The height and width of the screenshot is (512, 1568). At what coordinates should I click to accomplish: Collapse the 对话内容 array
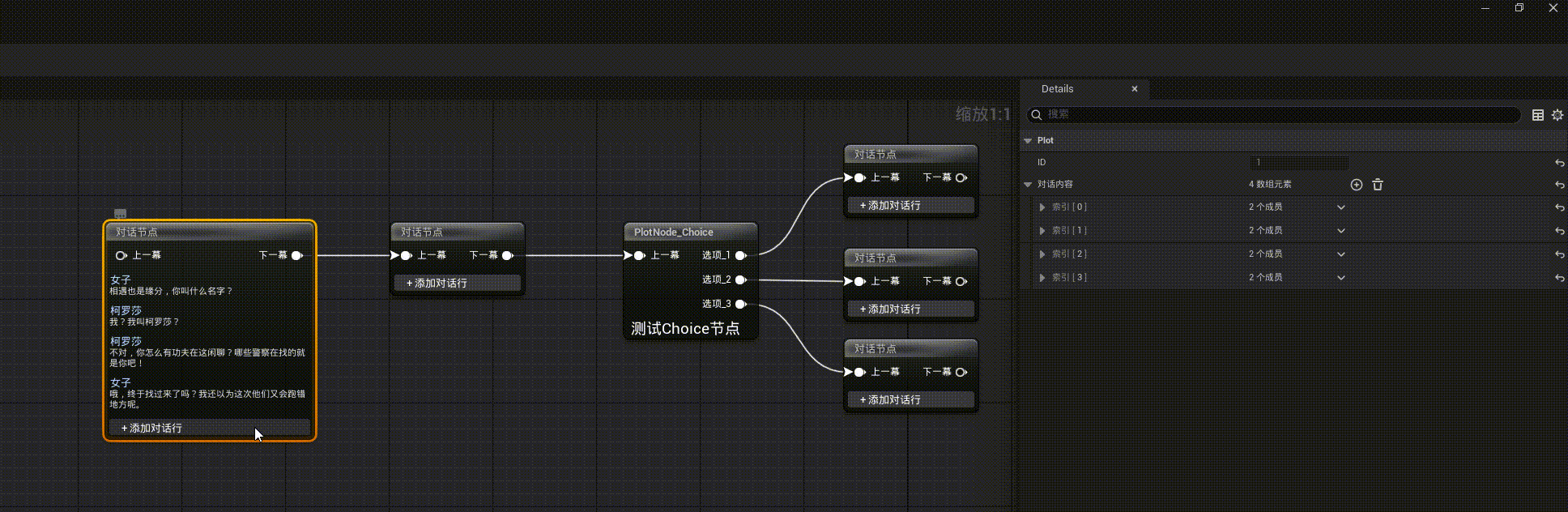coord(1028,185)
